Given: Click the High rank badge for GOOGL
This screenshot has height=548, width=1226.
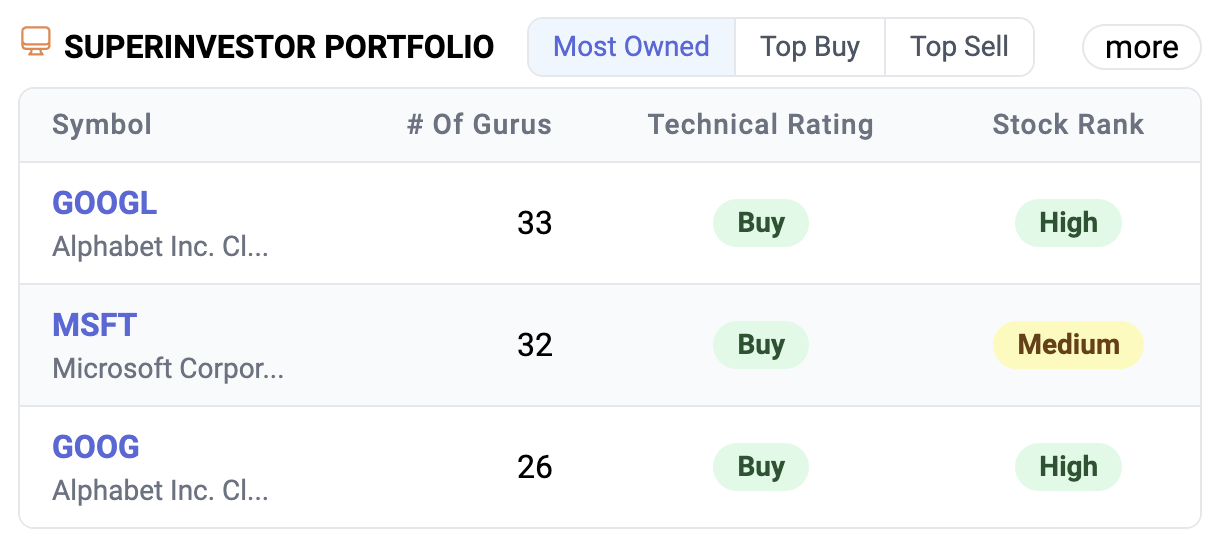Looking at the screenshot, I should coord(1068,223).
